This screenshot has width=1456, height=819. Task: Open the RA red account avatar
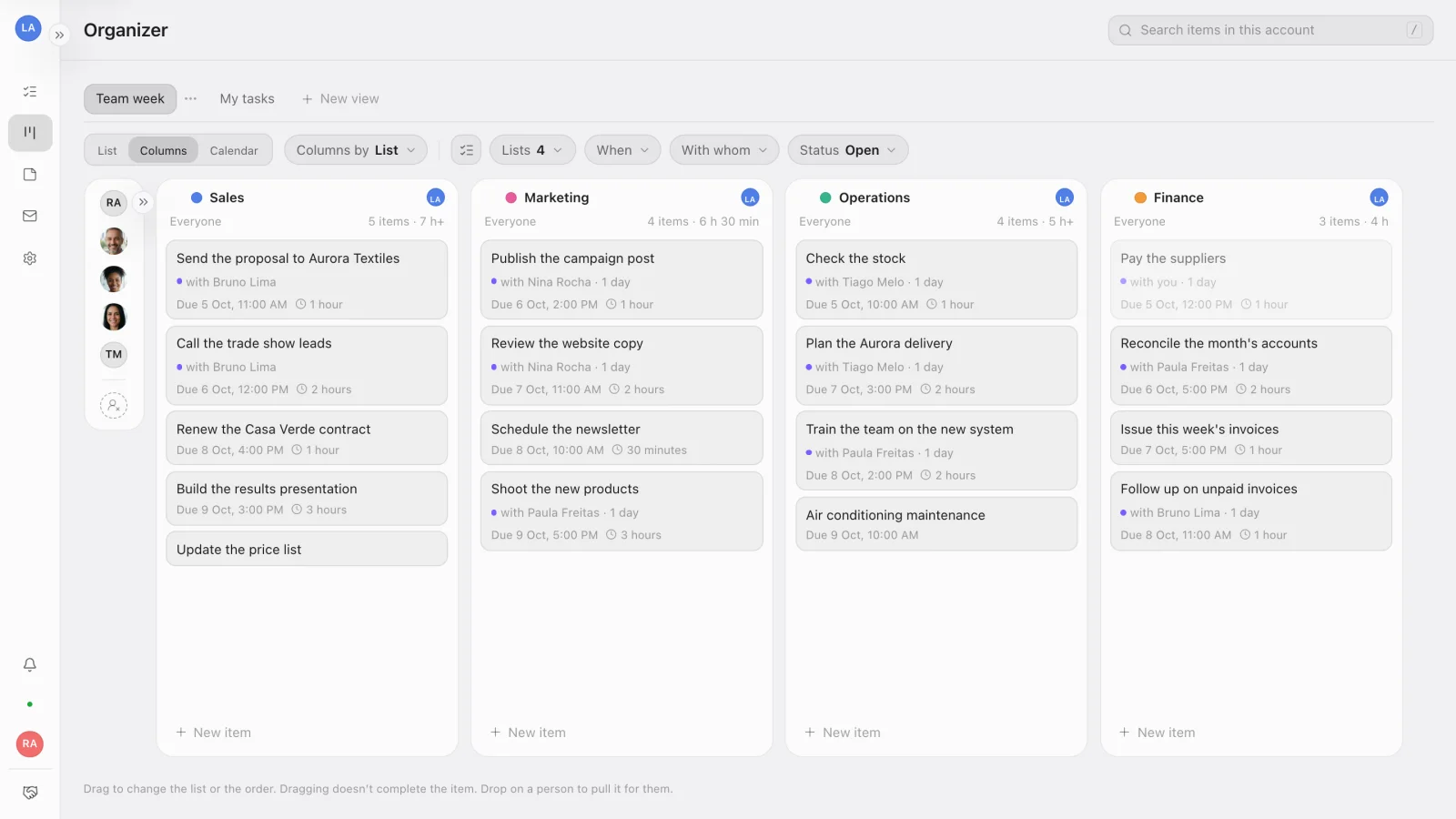pos(30,743)
